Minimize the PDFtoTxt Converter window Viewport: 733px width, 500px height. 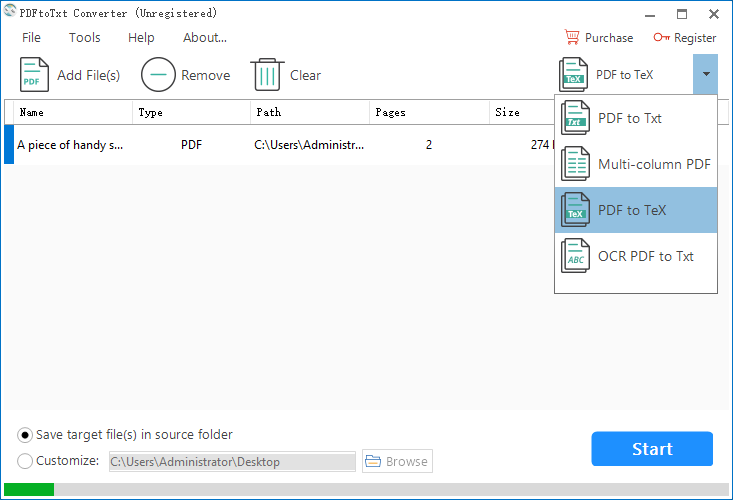[x=650, y=14]
